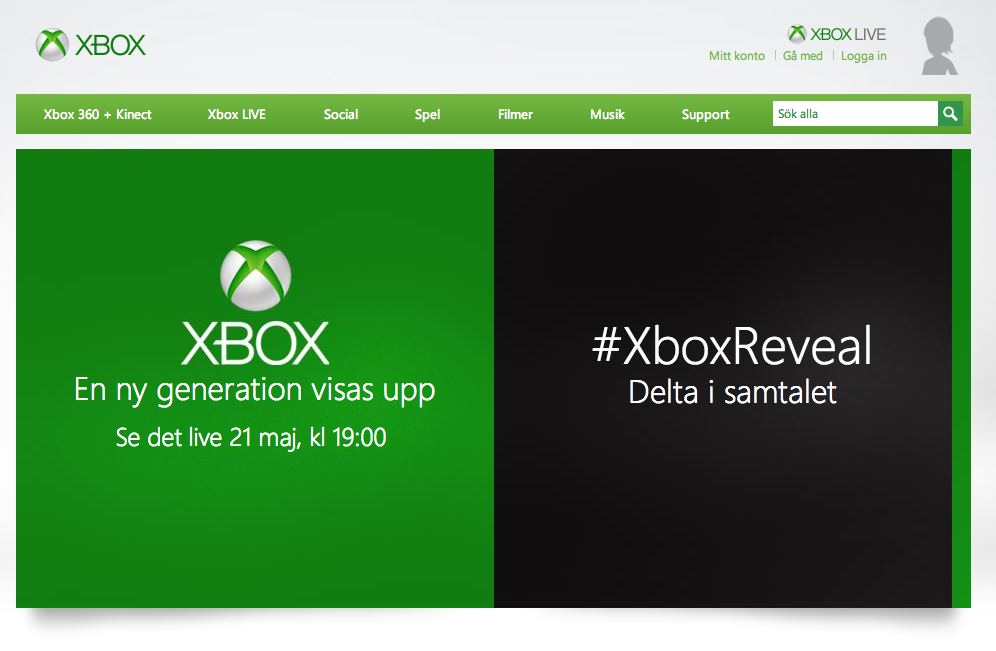The width and height of the screenshot is (996, 651).
Task: Click the text 'Se det live 21 maj, kl 19:00'
Action: (x=251, y=438)
